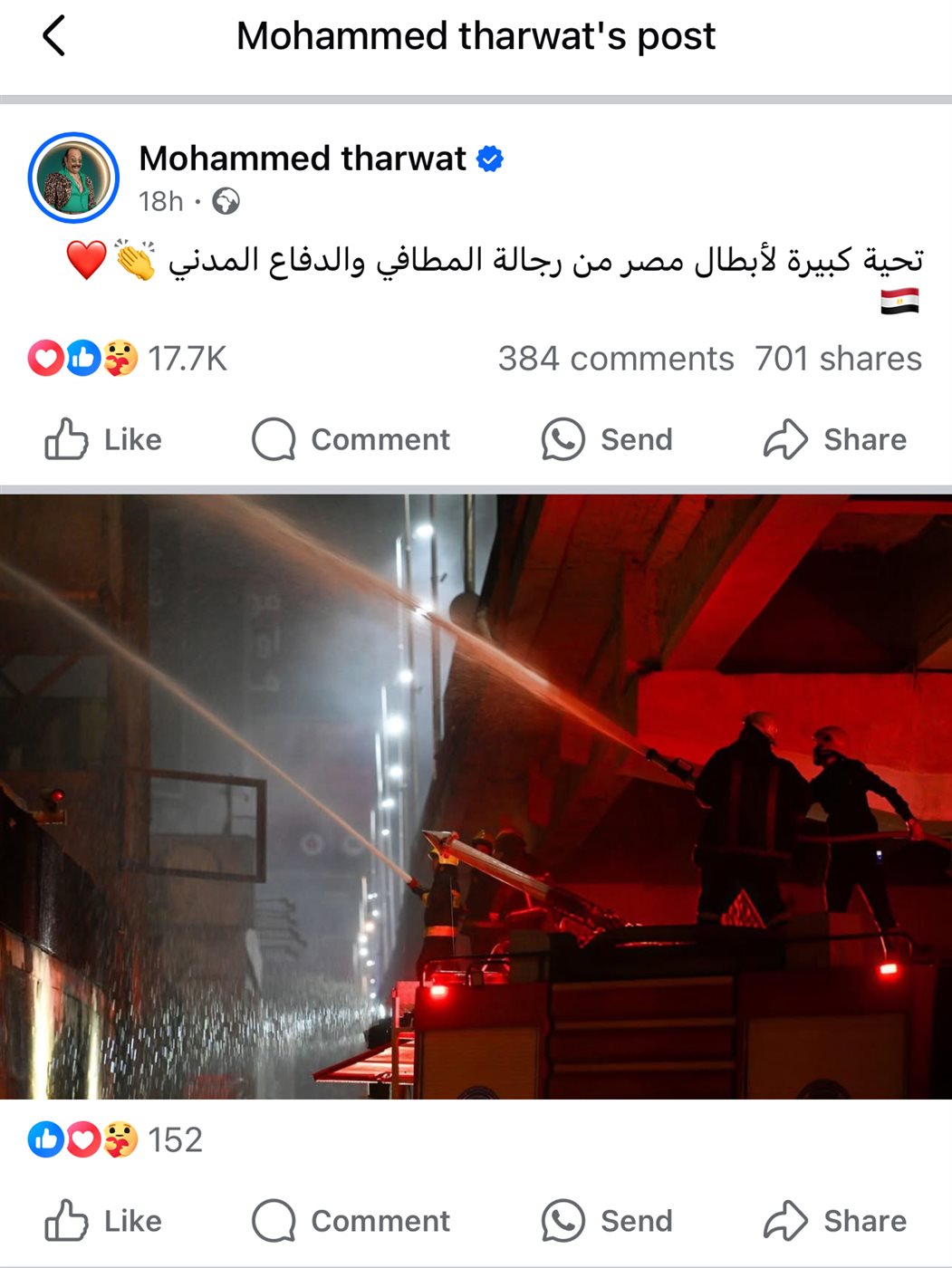This screenshot has height=1268, width=952.
Task: Go back using the top-left arrow
Action: coord(54,36)
